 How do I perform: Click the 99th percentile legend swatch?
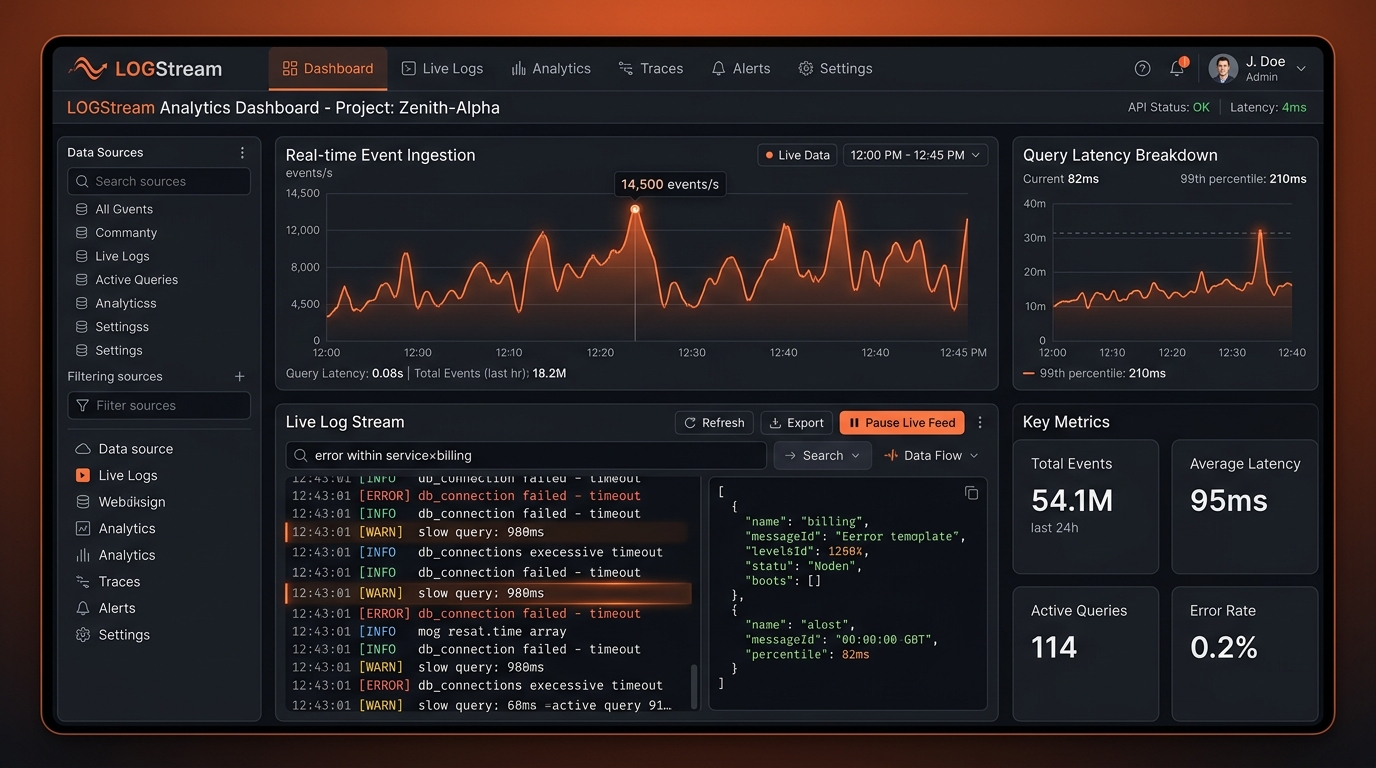coord(1029,373)
